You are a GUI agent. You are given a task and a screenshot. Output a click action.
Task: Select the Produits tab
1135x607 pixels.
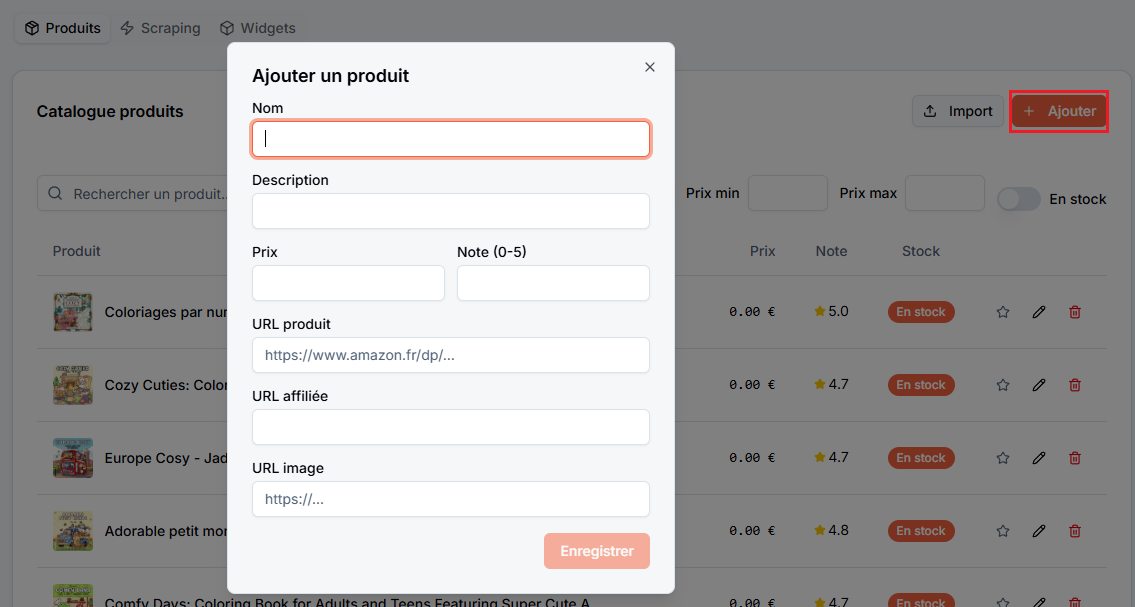pos(62,28)
